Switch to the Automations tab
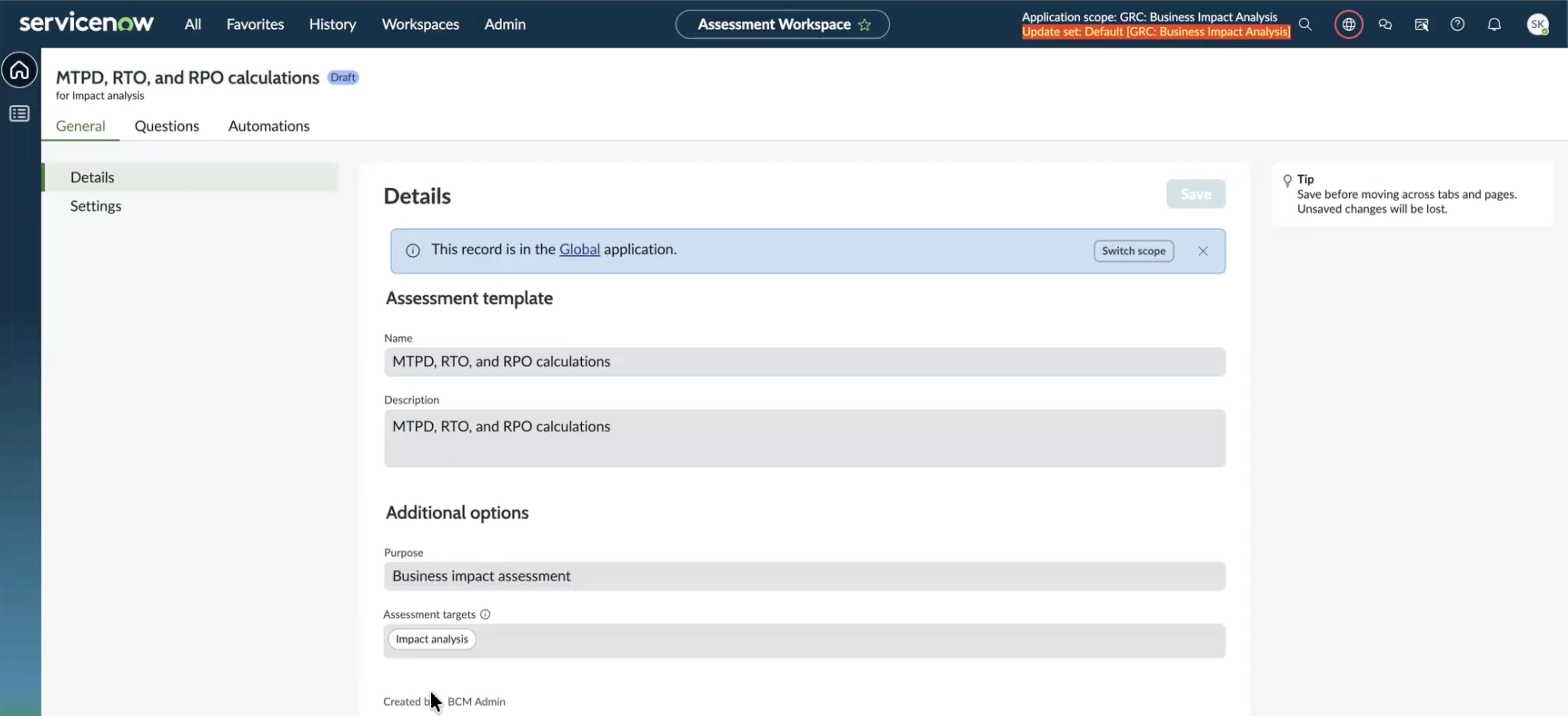Image resolution: width=1568 pixels, height=716 pixels. (x=269, y=126)
